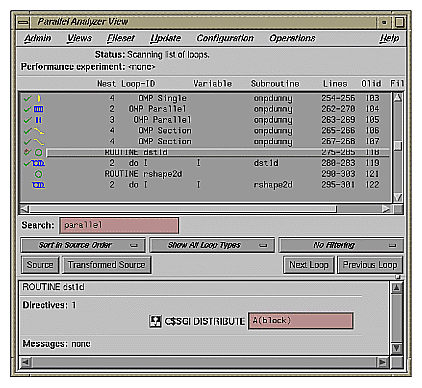
Task: Click the Search field containing parallel
Action: (119, 226)
